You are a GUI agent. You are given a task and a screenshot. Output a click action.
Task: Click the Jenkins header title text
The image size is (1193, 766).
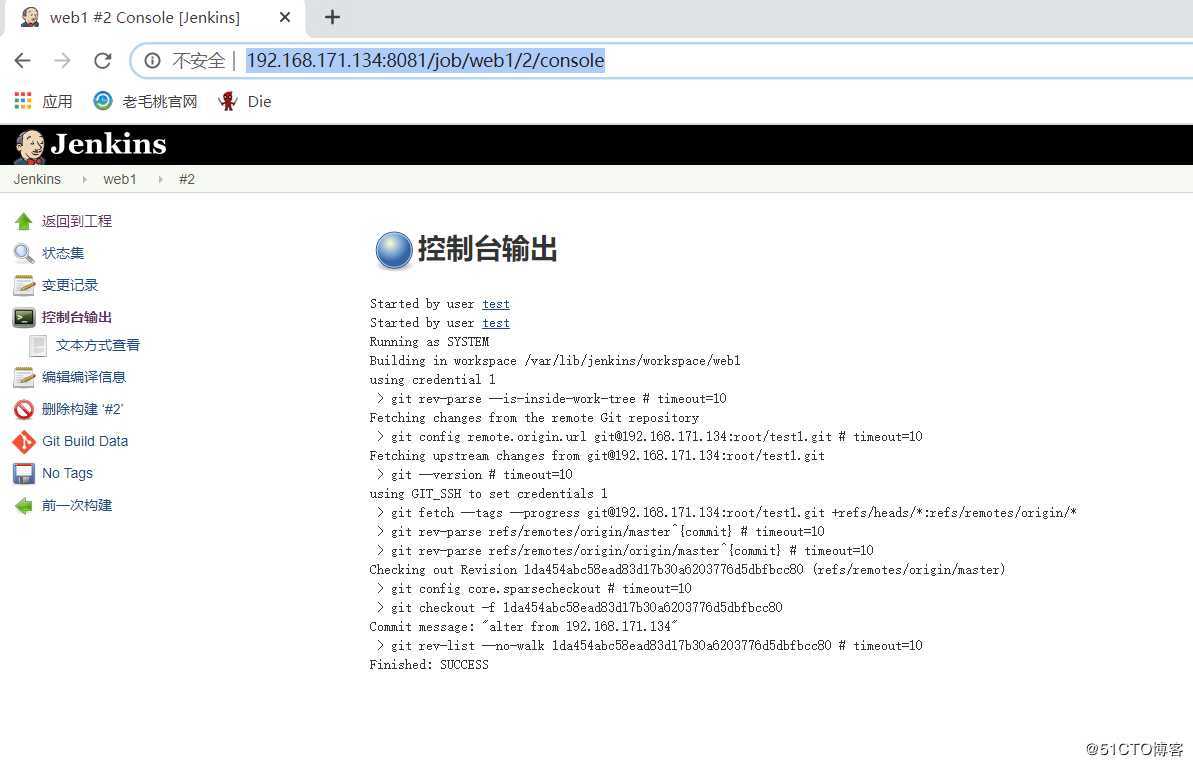(x=108, y=144)
